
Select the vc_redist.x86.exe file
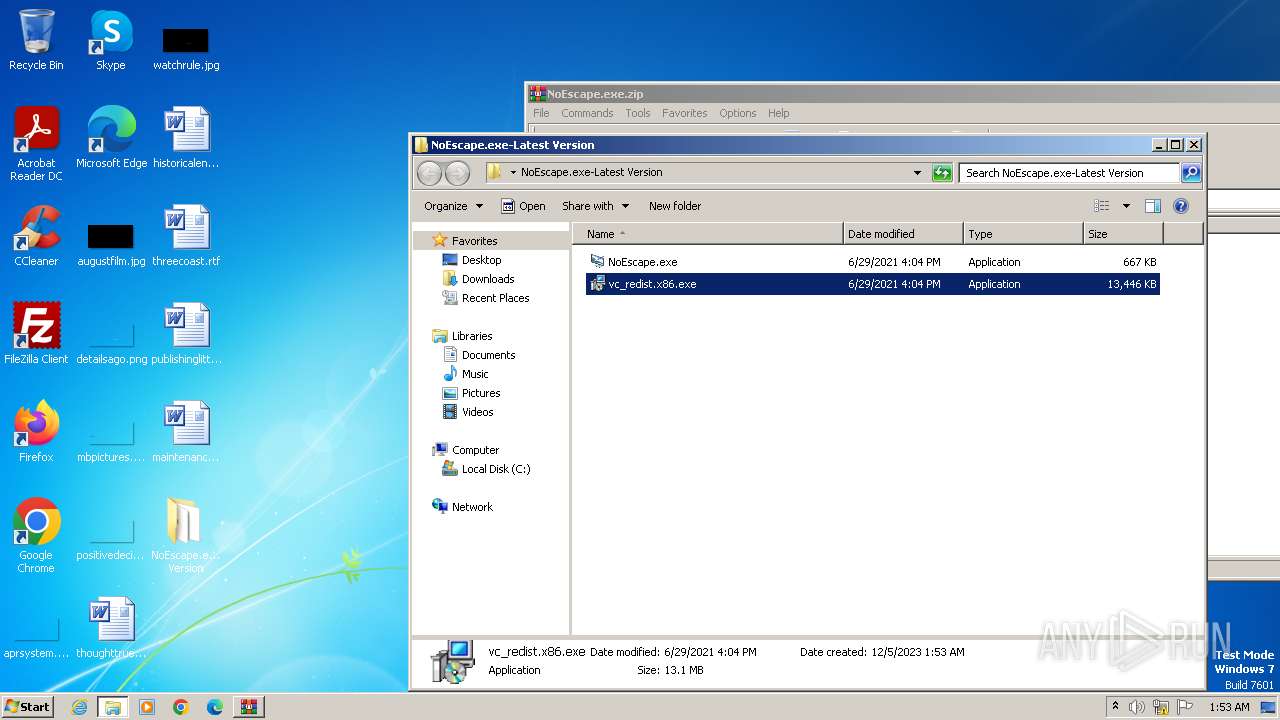pyautogui.click(x=872, y=284)
